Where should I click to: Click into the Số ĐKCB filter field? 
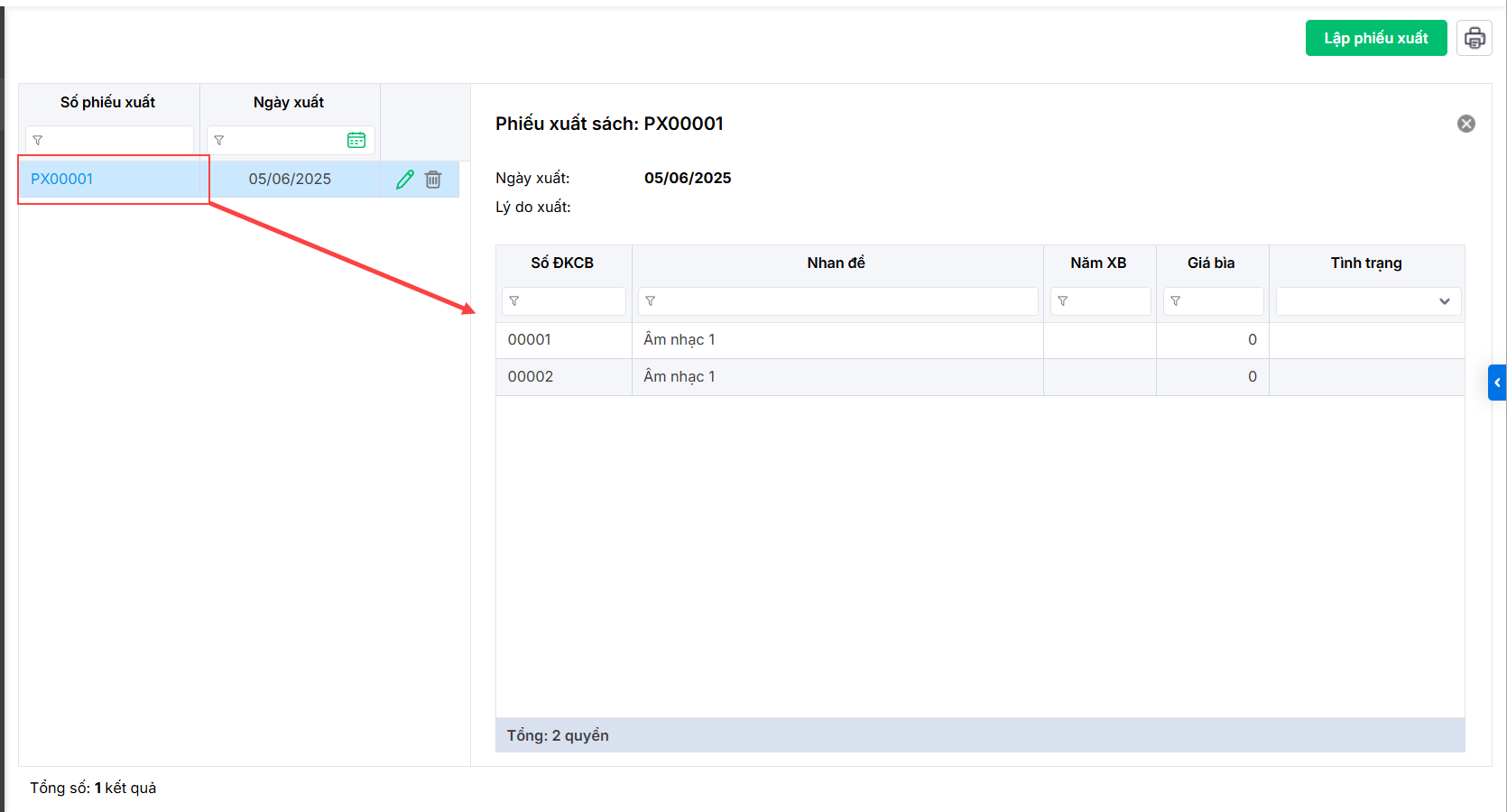pos(564,301)
